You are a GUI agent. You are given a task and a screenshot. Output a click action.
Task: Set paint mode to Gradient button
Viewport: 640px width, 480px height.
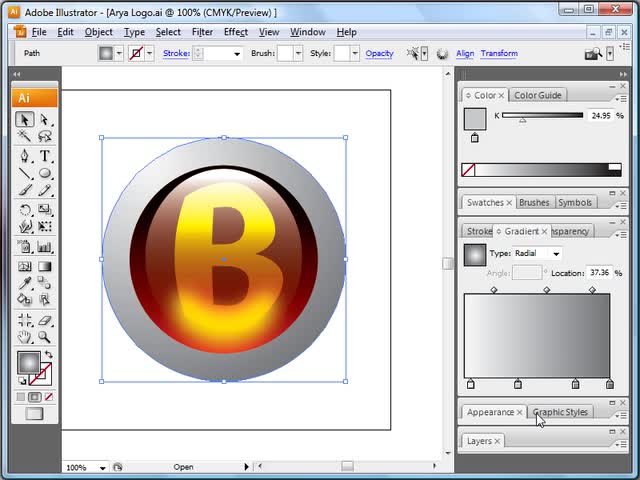(35, 397)
